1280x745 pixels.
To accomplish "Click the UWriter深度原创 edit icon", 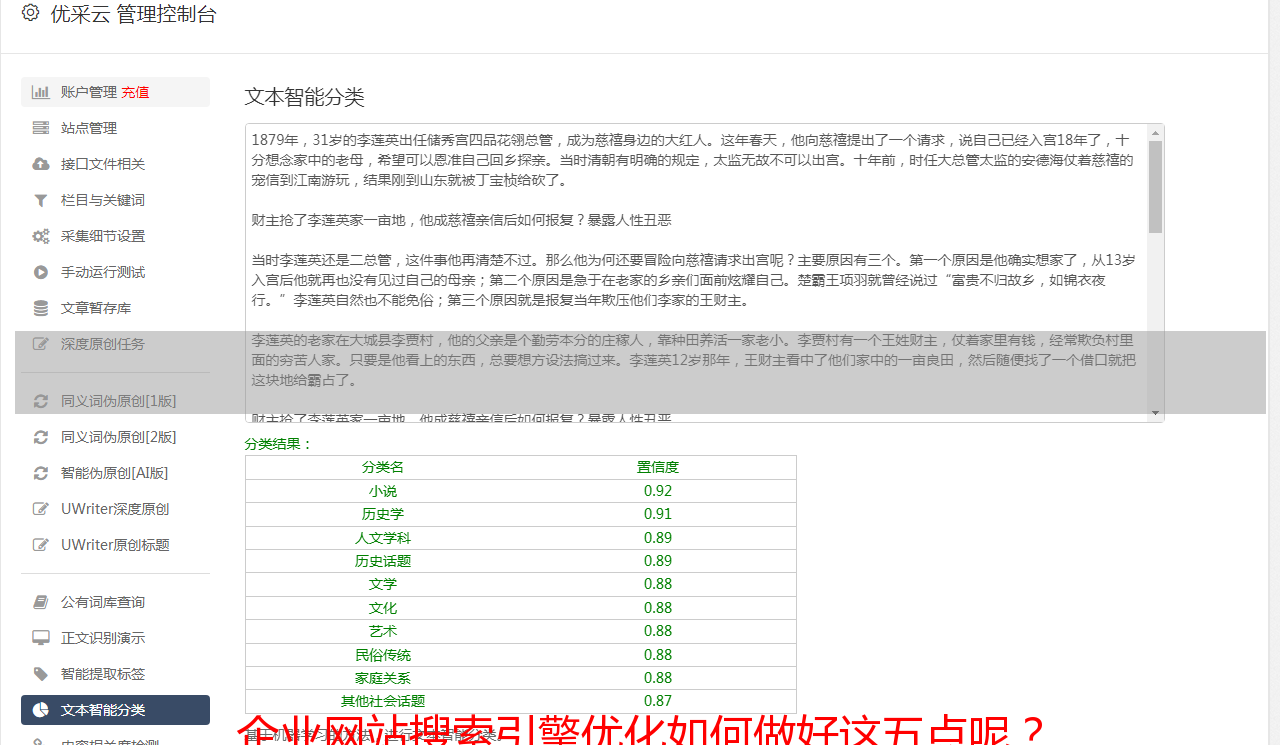I will tap(41, 509).
